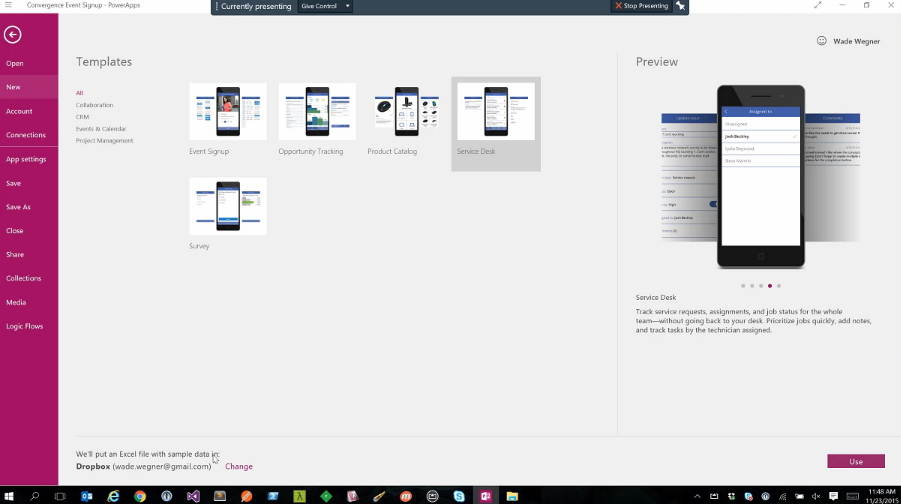
Task: Filter templates by CRM
Action: [x=82, y=117]
